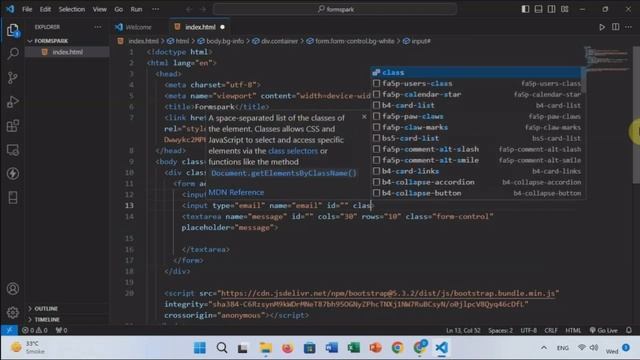
Task: Toggle the Panel layout icon
Action: [x=538, y=9]
